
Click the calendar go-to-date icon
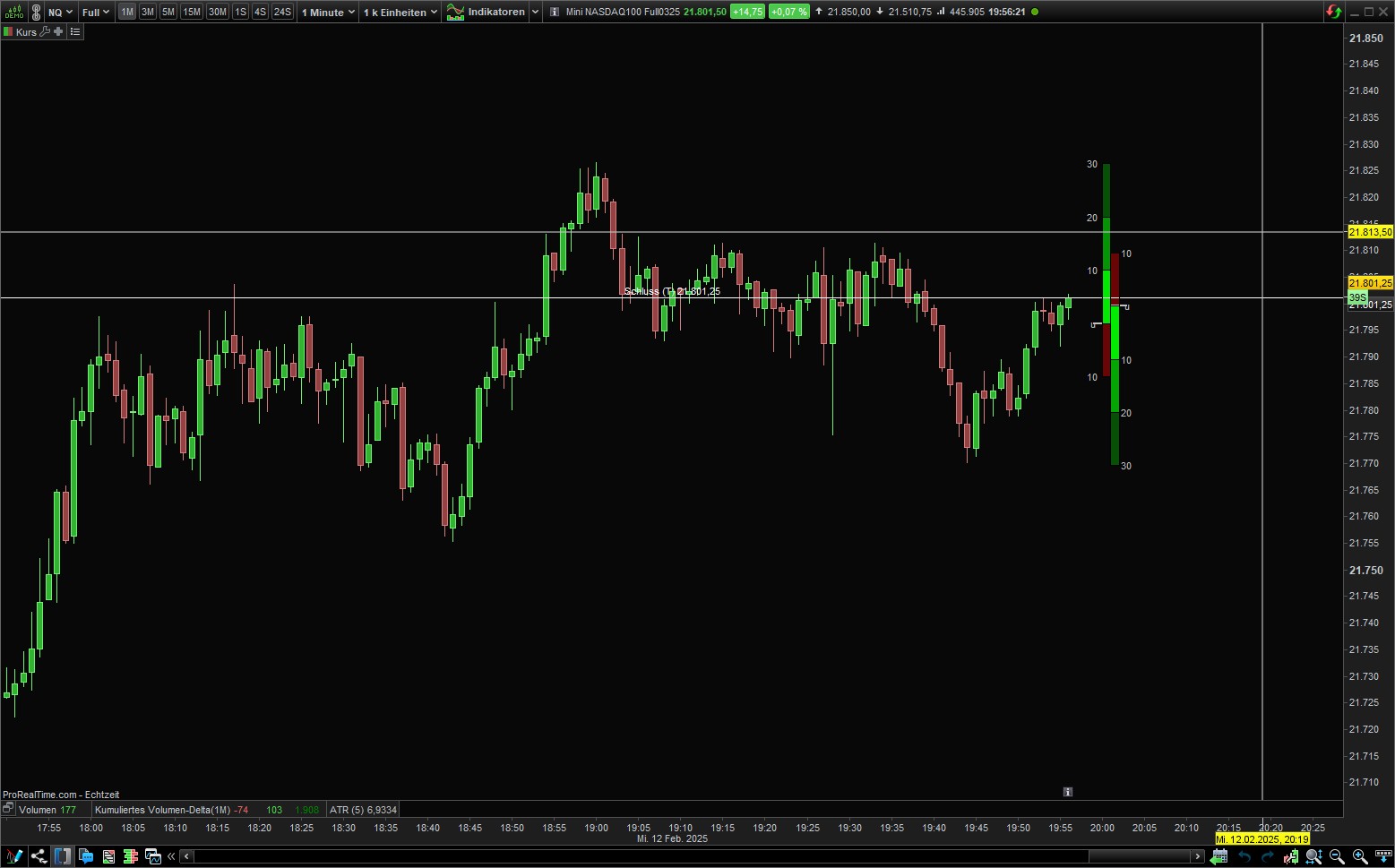[x=1219, y=856]
